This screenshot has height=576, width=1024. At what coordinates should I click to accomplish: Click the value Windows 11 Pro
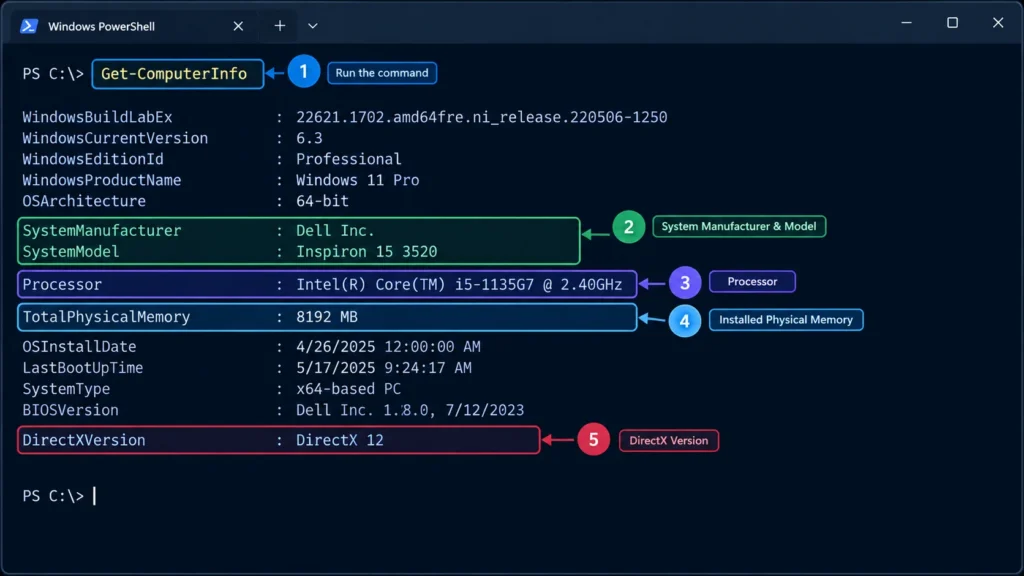point(357,180)
